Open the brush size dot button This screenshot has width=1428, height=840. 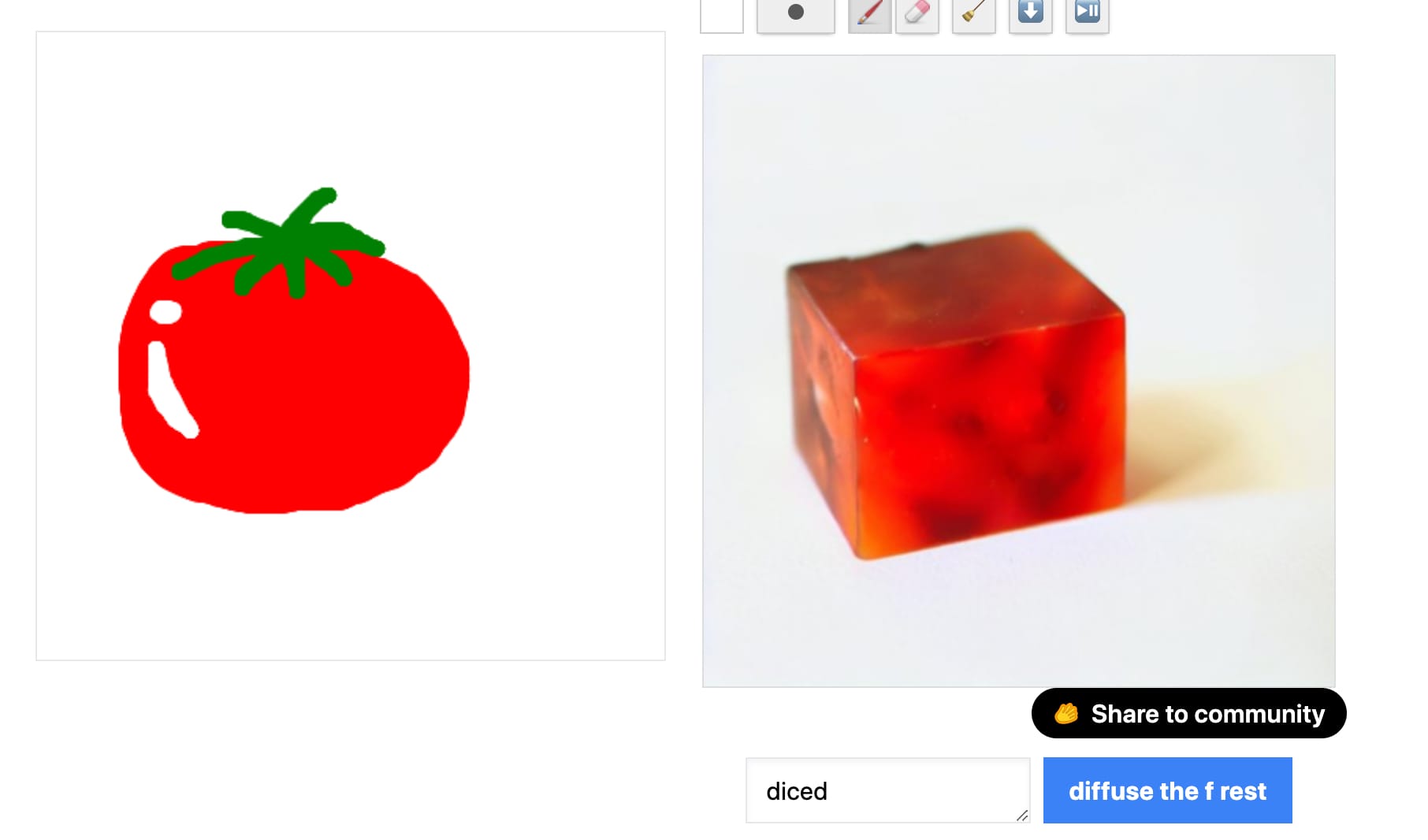796,14
